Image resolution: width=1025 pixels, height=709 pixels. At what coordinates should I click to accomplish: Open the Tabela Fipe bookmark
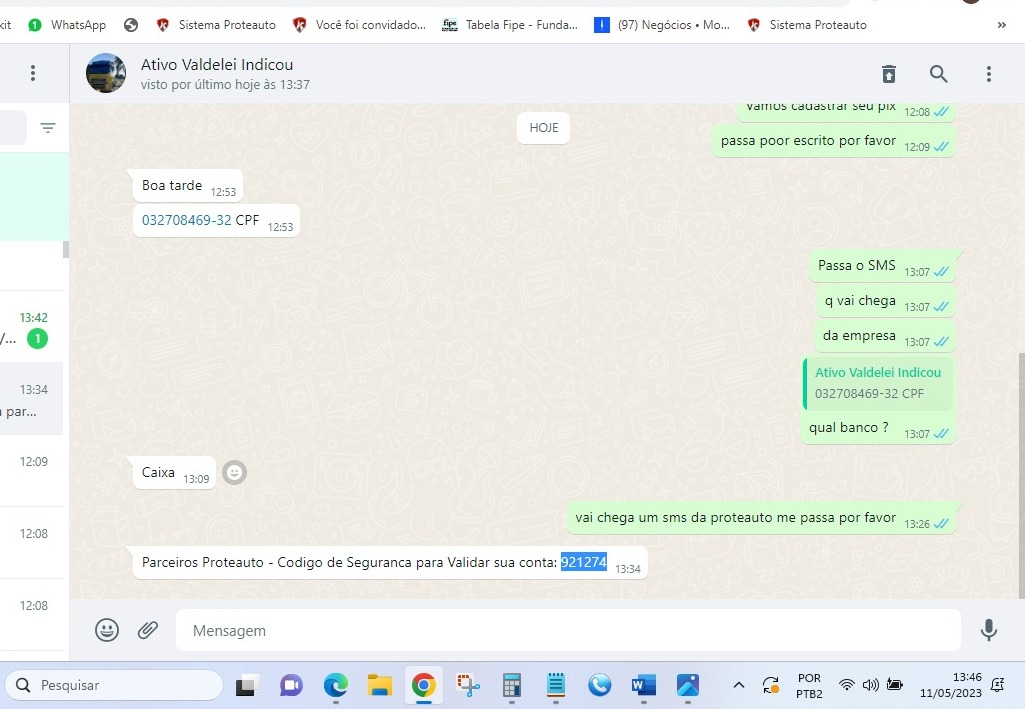tap(510, 25)
